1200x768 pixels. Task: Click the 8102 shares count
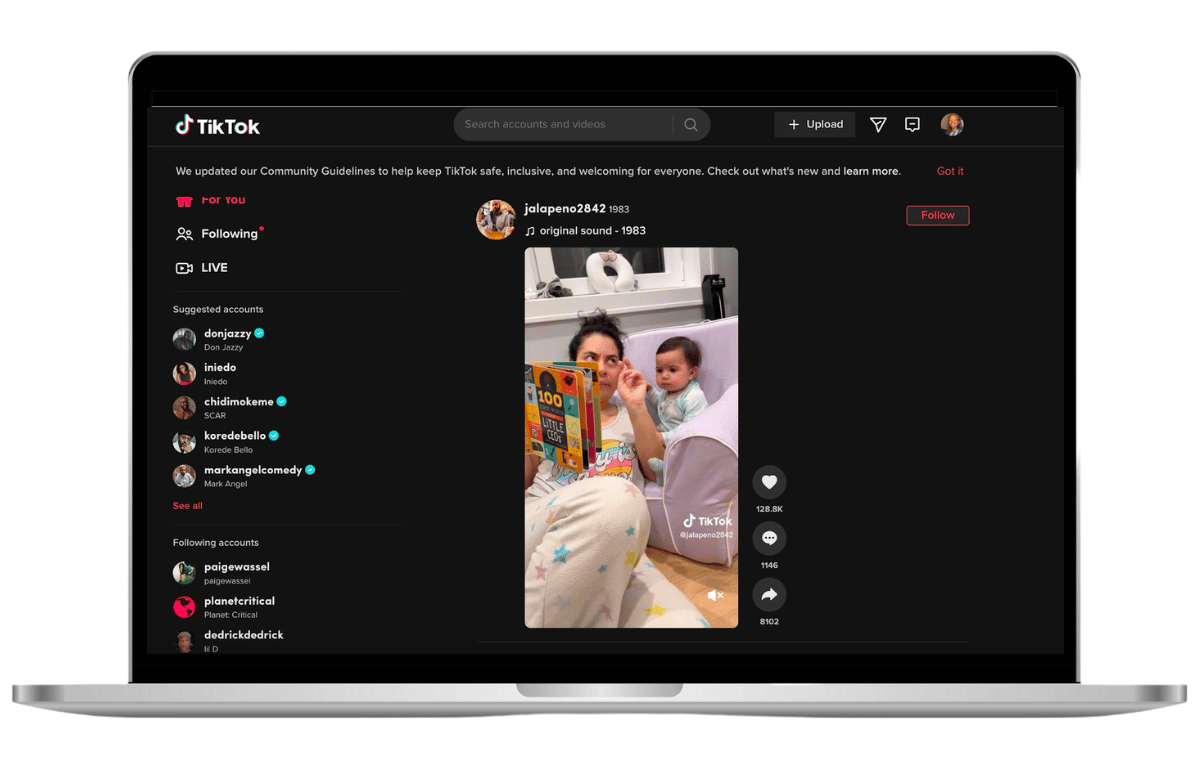click(769, 621)
